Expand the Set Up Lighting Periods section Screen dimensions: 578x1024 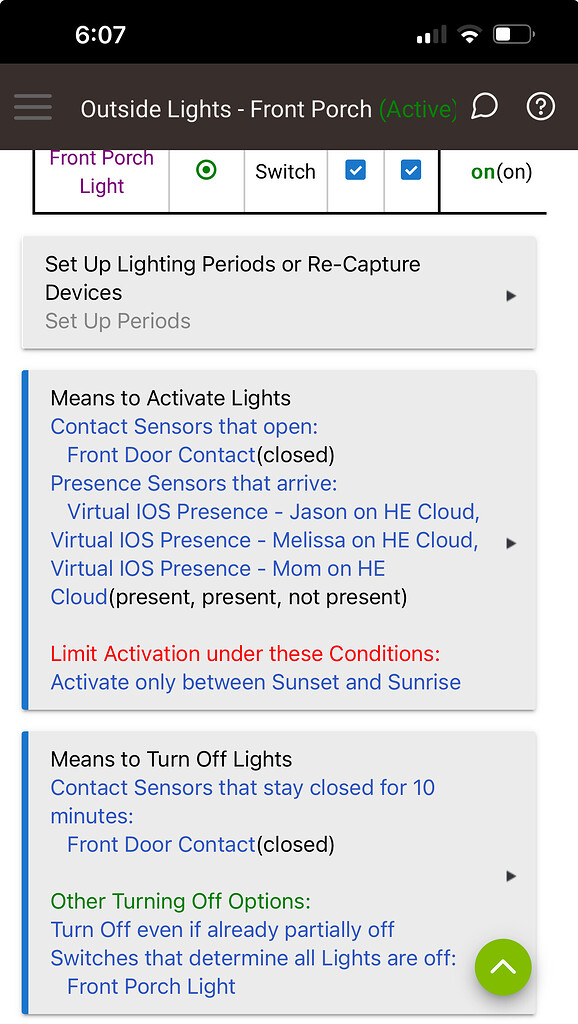510,295
